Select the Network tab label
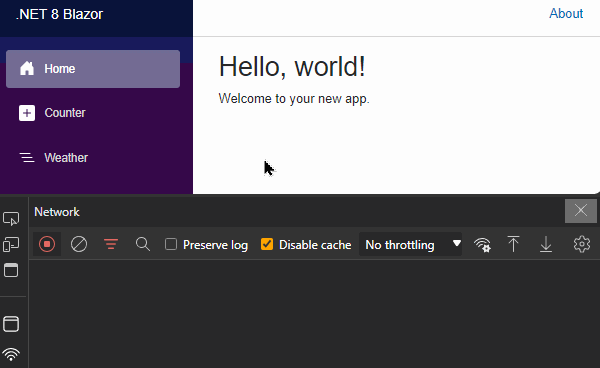The image size is (600, 368). pos(57,212)
